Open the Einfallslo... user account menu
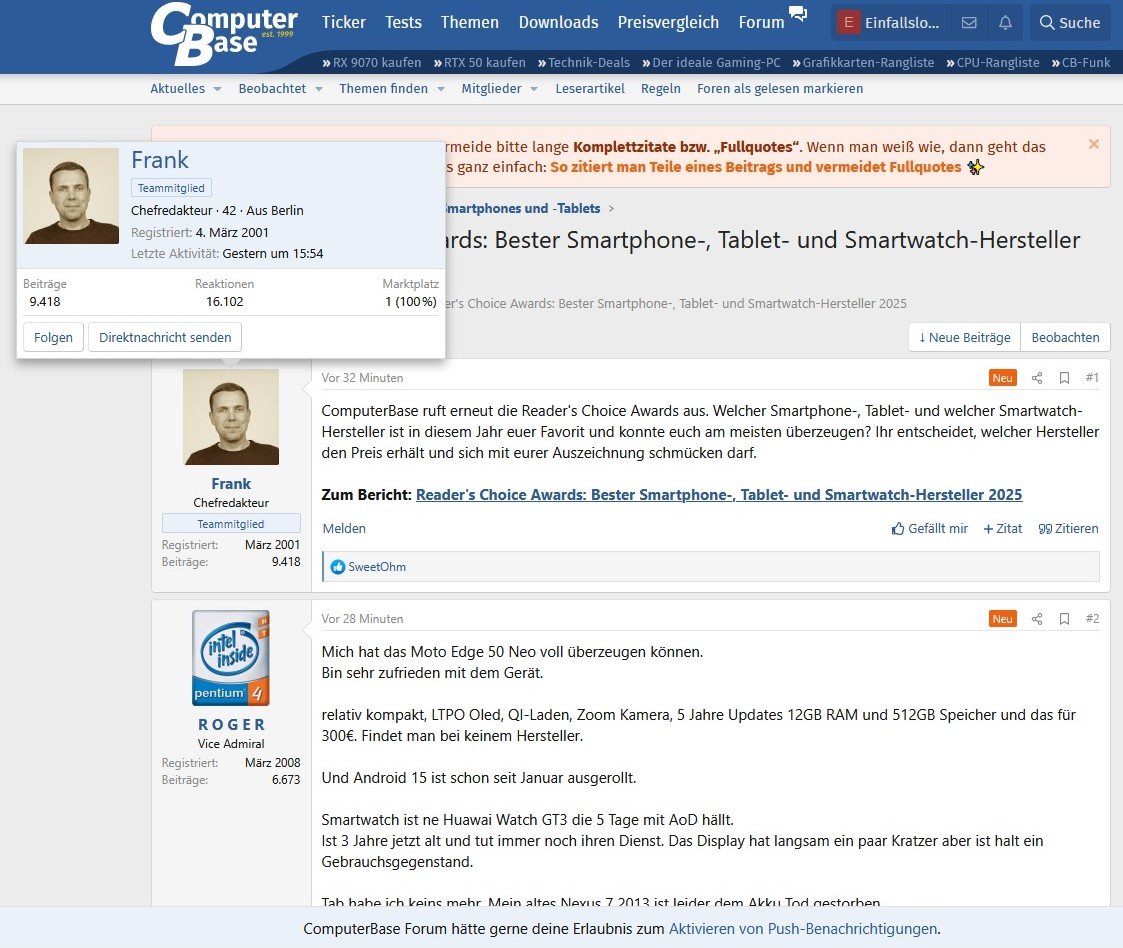Image resolution: width=1123 pixels, height=948 pixels. [890, 23]
